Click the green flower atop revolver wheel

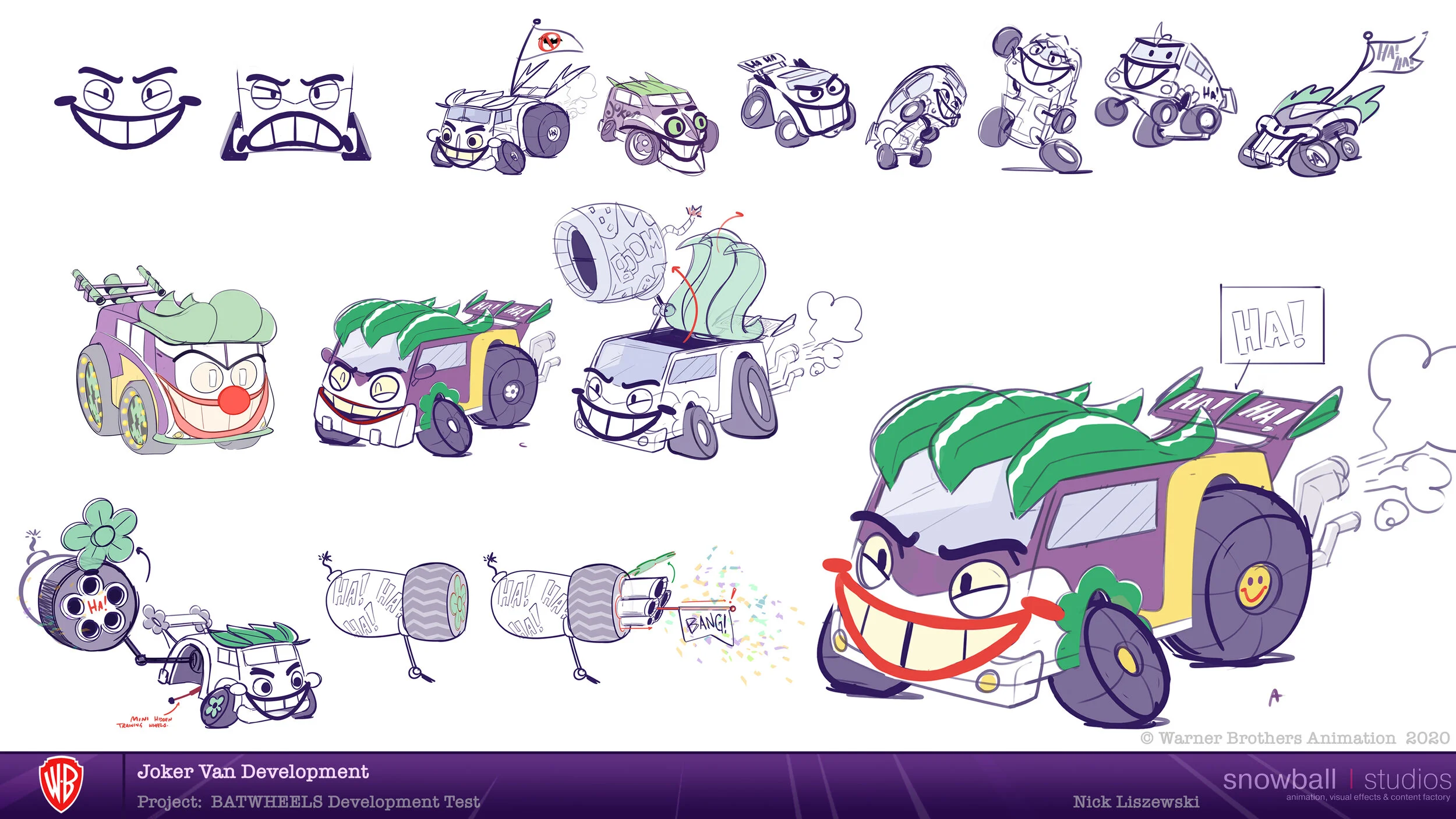[103, 535]
